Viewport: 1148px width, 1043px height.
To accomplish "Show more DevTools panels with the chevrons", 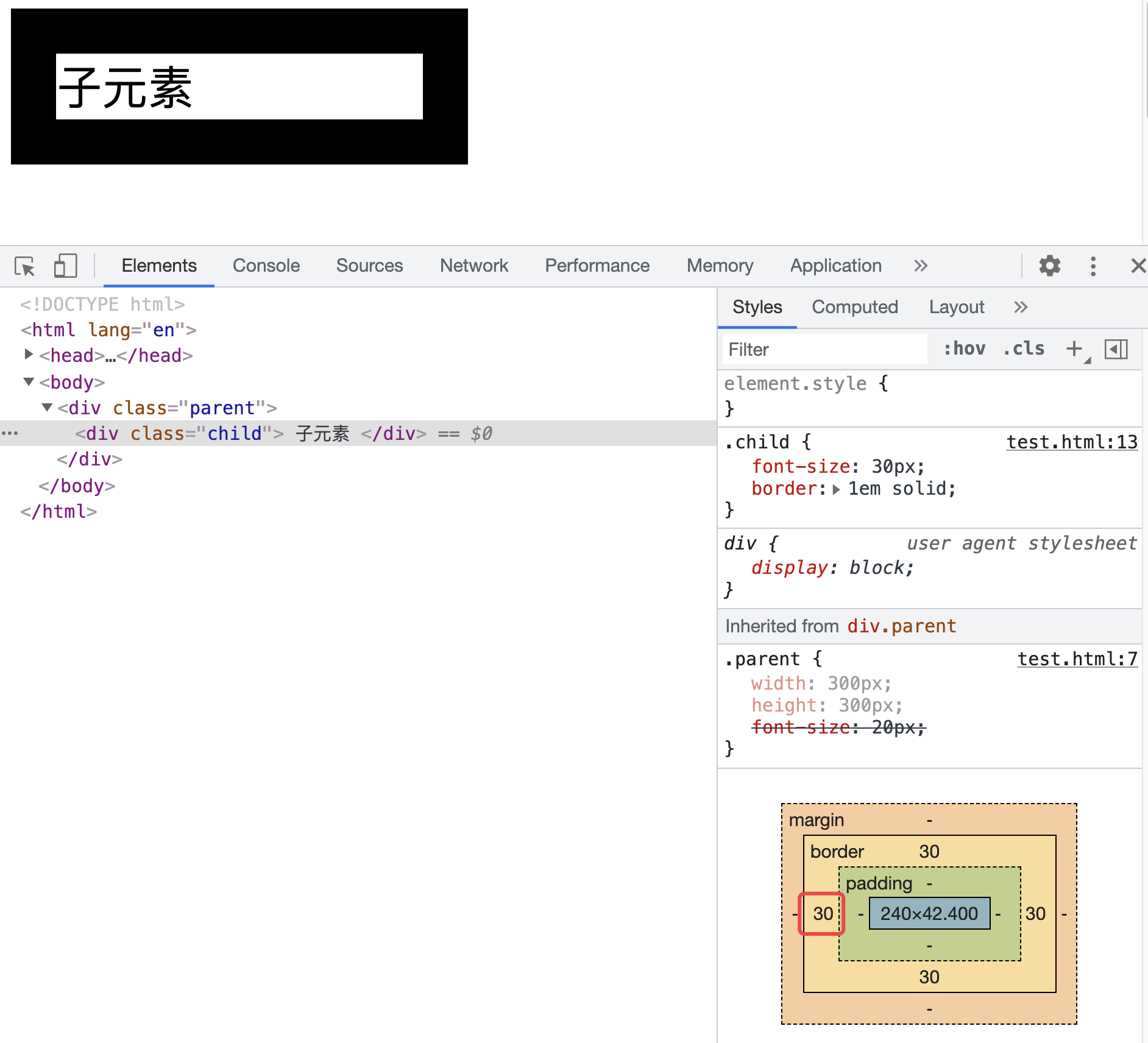I will (921, 266).
